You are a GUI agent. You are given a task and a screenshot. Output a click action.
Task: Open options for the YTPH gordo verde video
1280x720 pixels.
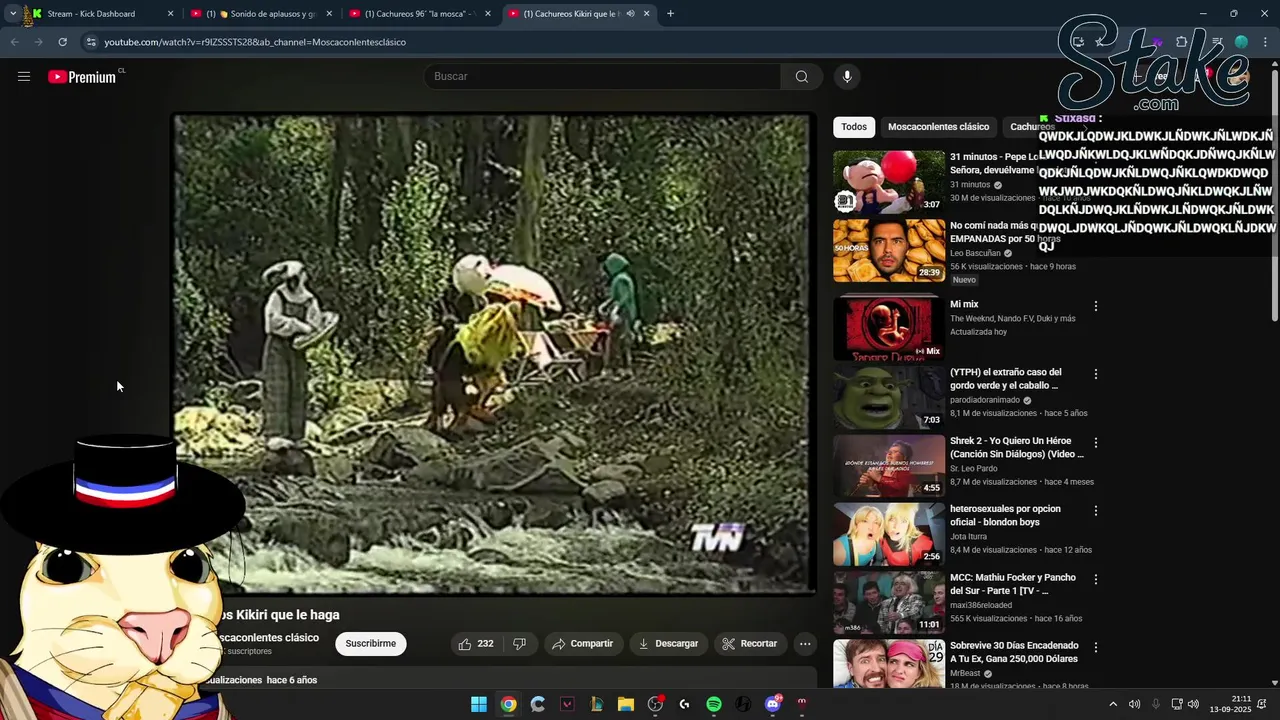(1096, 374)
